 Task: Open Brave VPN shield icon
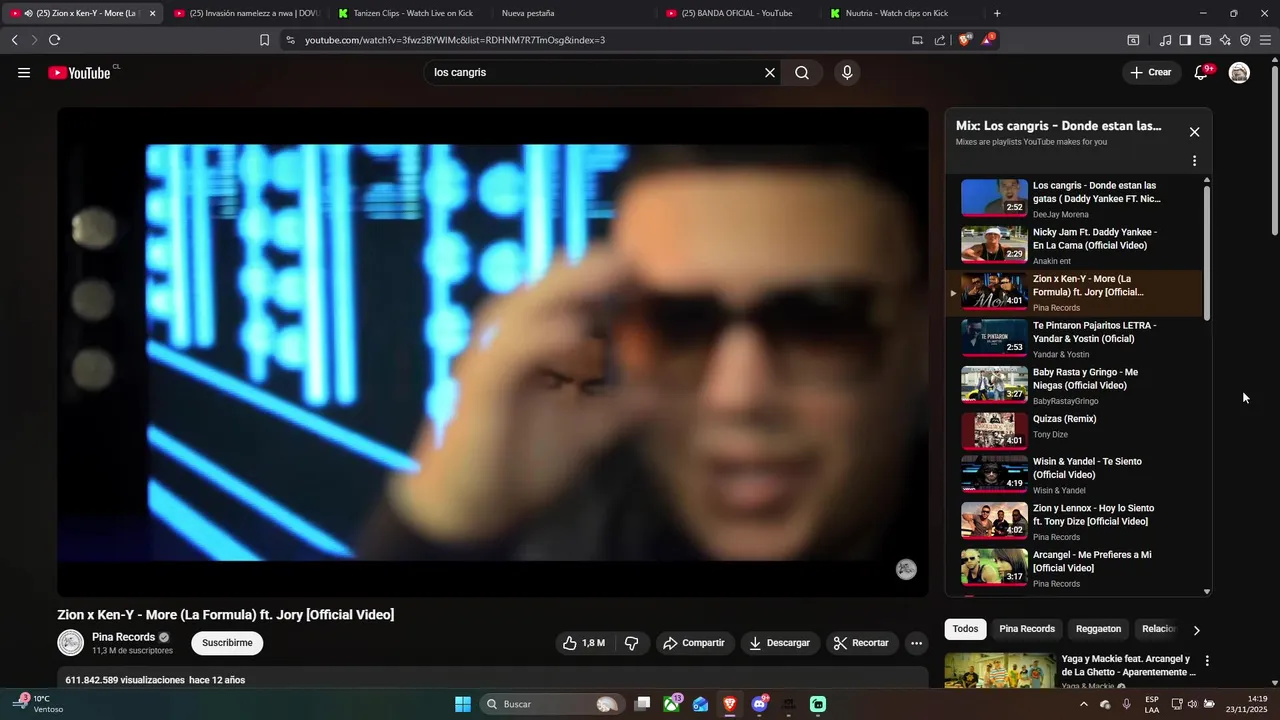pos(1245,40)
